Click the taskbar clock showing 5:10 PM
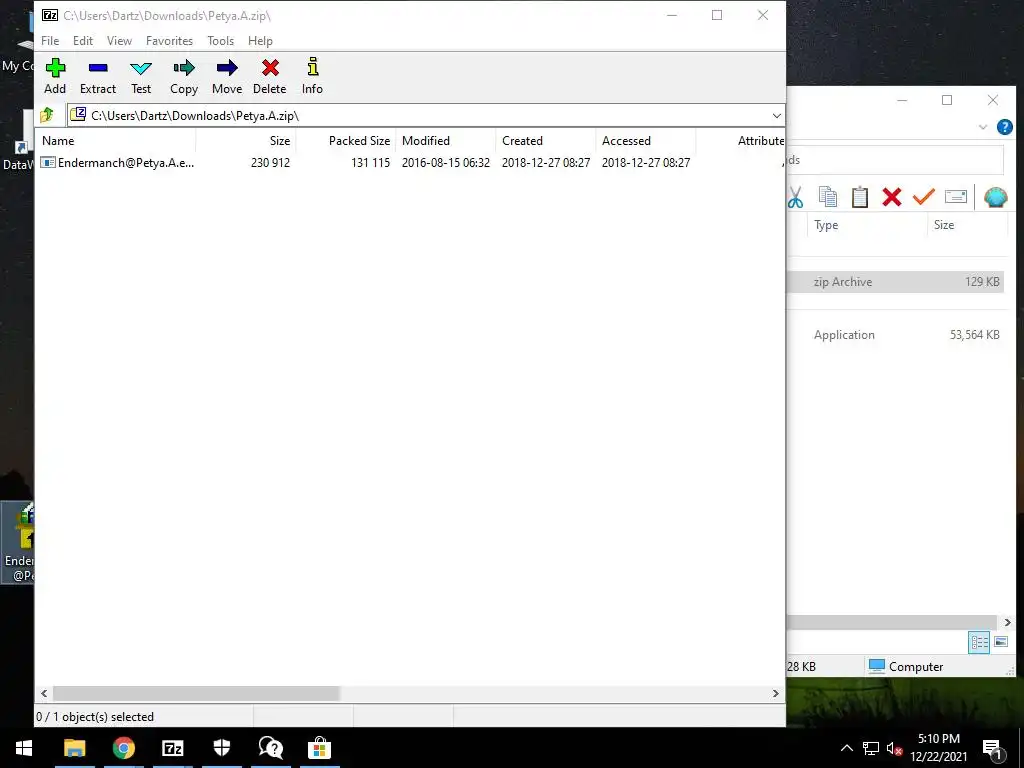 point(938,748)
